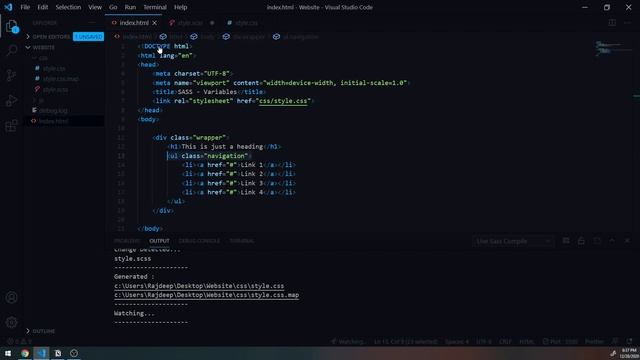Click the Prettier status bar item
Viewport: 640px width, 360px height.
(x=594, y=342)
